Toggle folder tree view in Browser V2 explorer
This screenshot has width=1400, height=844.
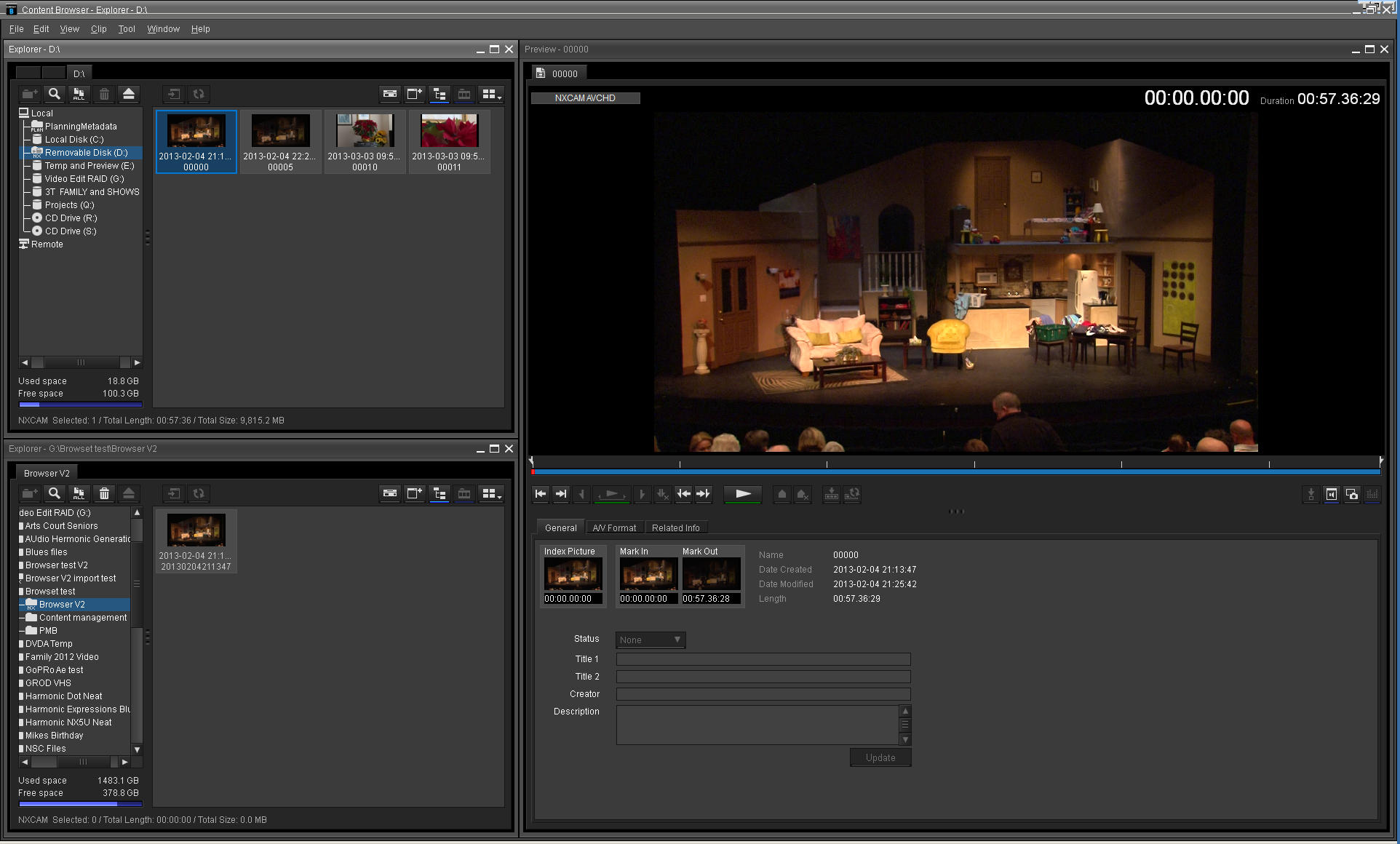[440, 493]
